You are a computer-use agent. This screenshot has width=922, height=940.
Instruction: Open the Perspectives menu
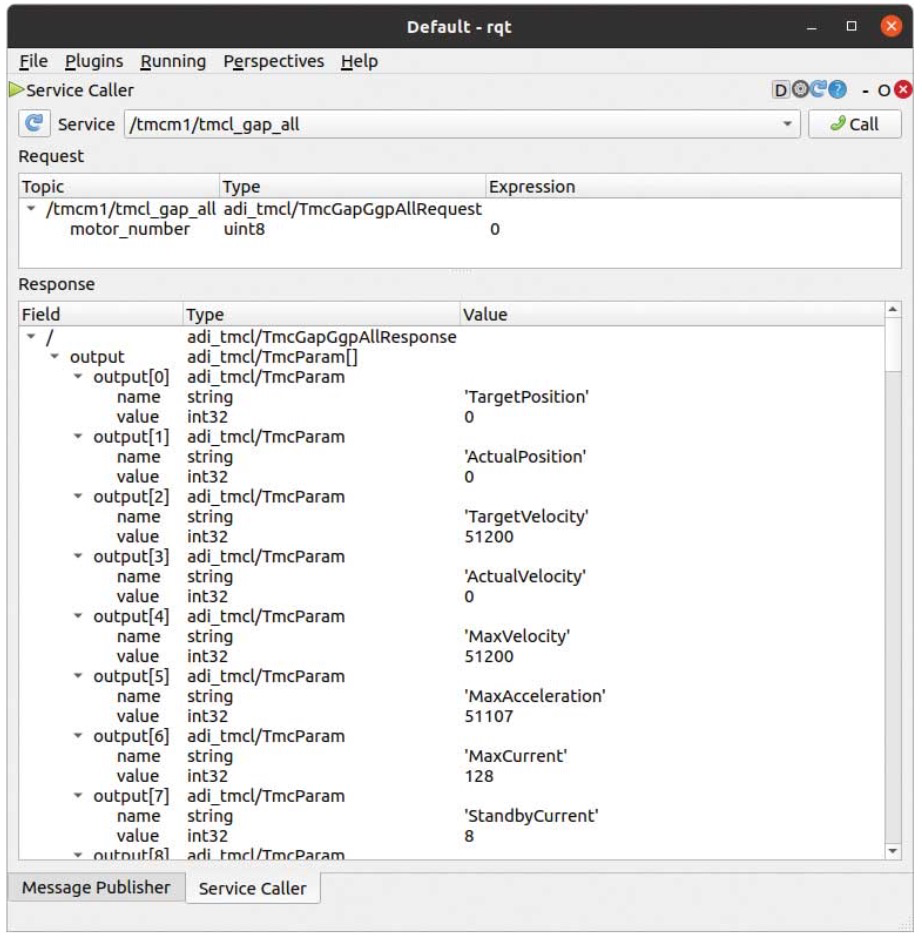pyautogui.click(x=273, y=61)
